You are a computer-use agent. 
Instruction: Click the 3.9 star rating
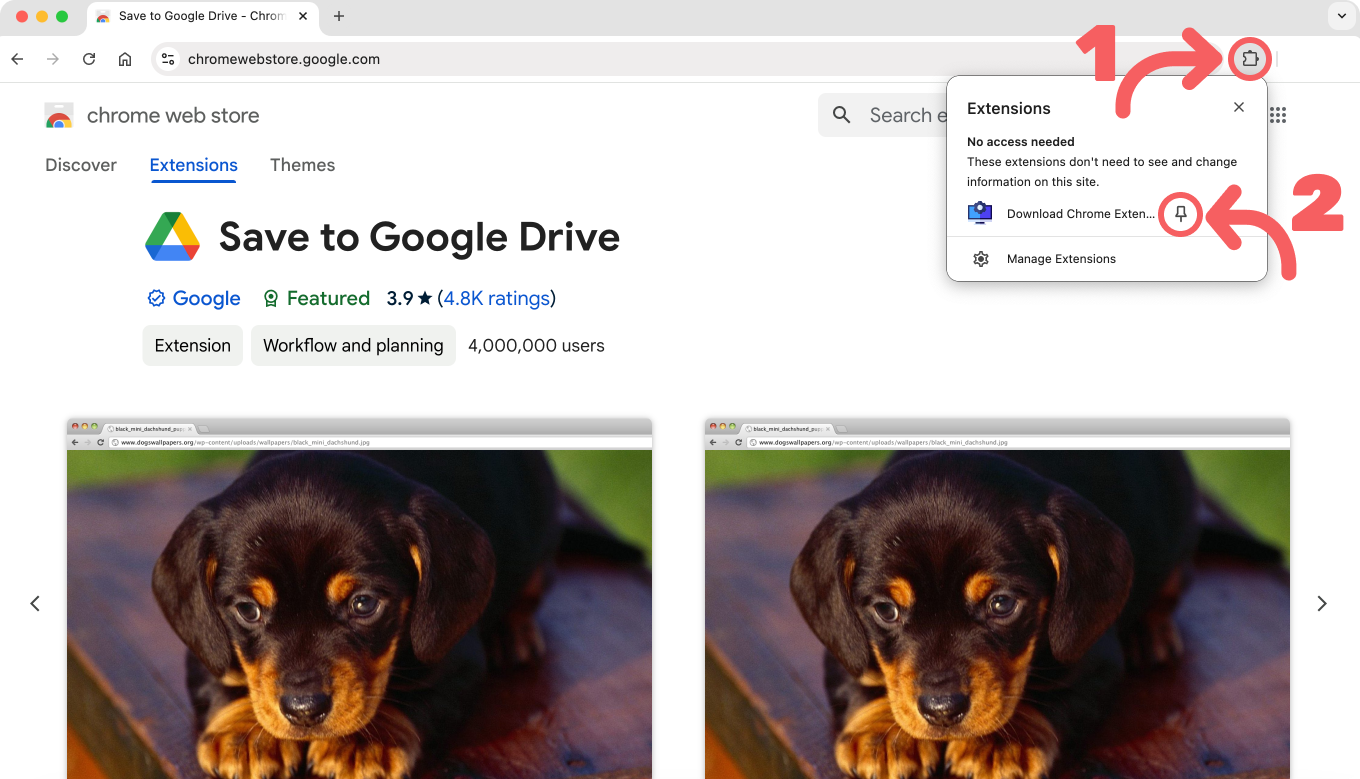pyautogui.click(x=410, y=298)
